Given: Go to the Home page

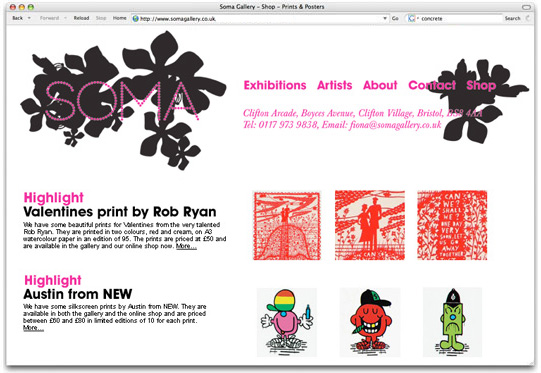Looking at the screenshot, I should point(119,18).
